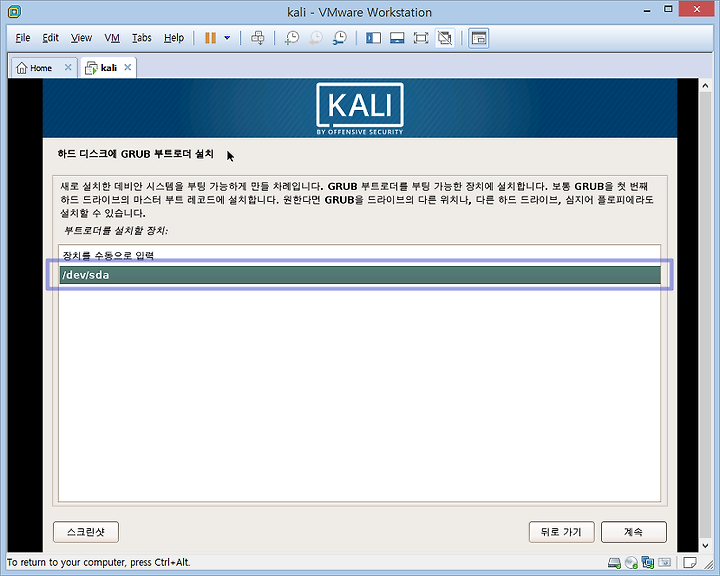
Task: Click the VMware Workstation title bar icon
Action: (x=14, y=12)
